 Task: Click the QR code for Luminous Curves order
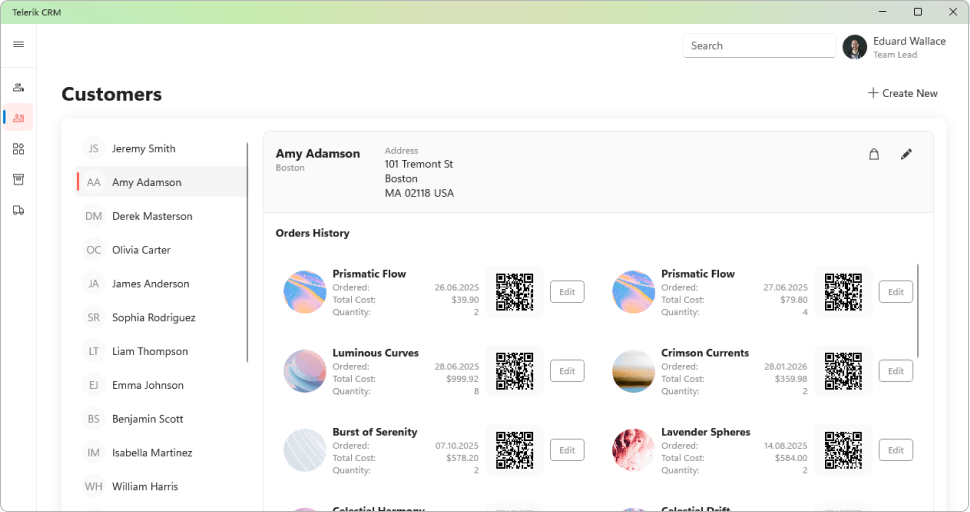515,371
